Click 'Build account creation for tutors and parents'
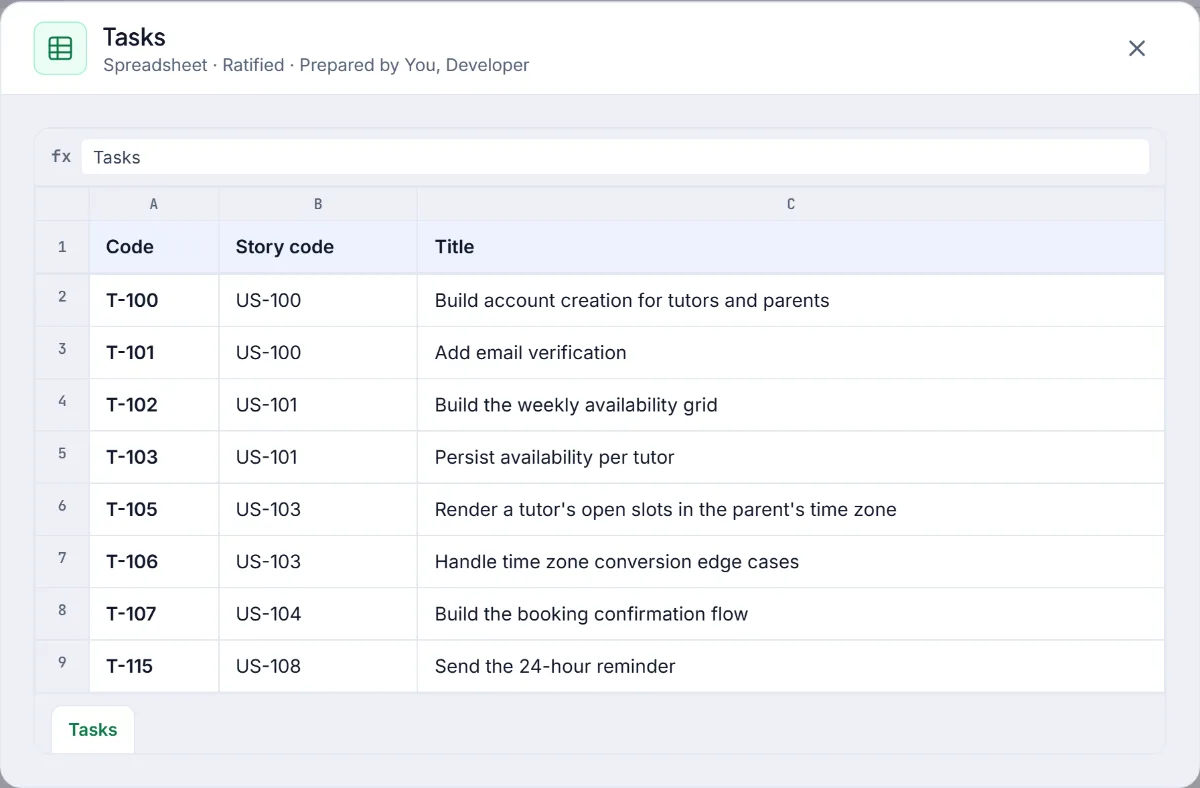The image size is (1200, 788). pos(791,300)
